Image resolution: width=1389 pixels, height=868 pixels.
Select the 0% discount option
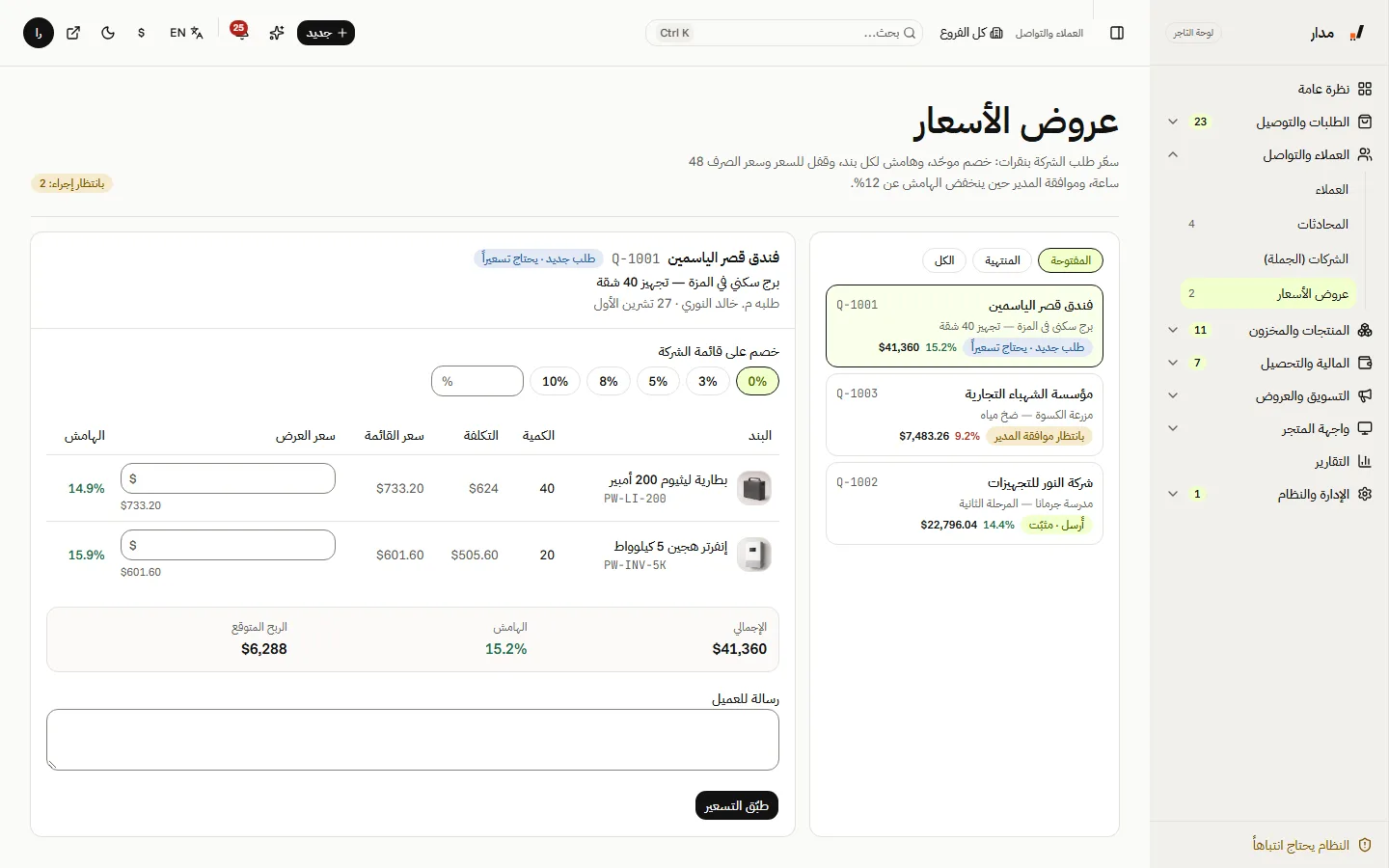coord(757,381)
